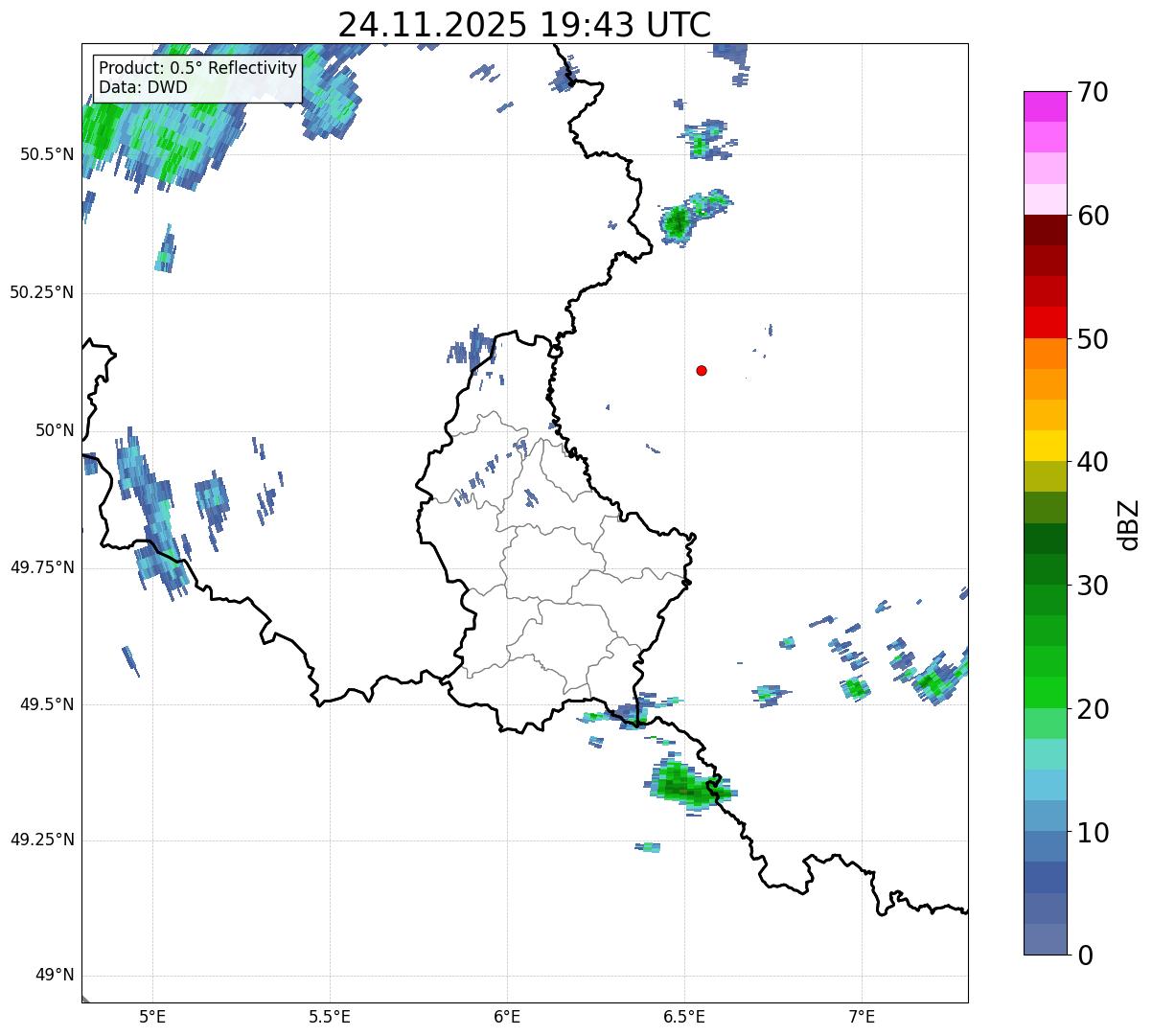The width and height of the screenshot is (1152, 1036).
Task: Click the 7°E longitude label
Action: click(x=862, y=1016)
